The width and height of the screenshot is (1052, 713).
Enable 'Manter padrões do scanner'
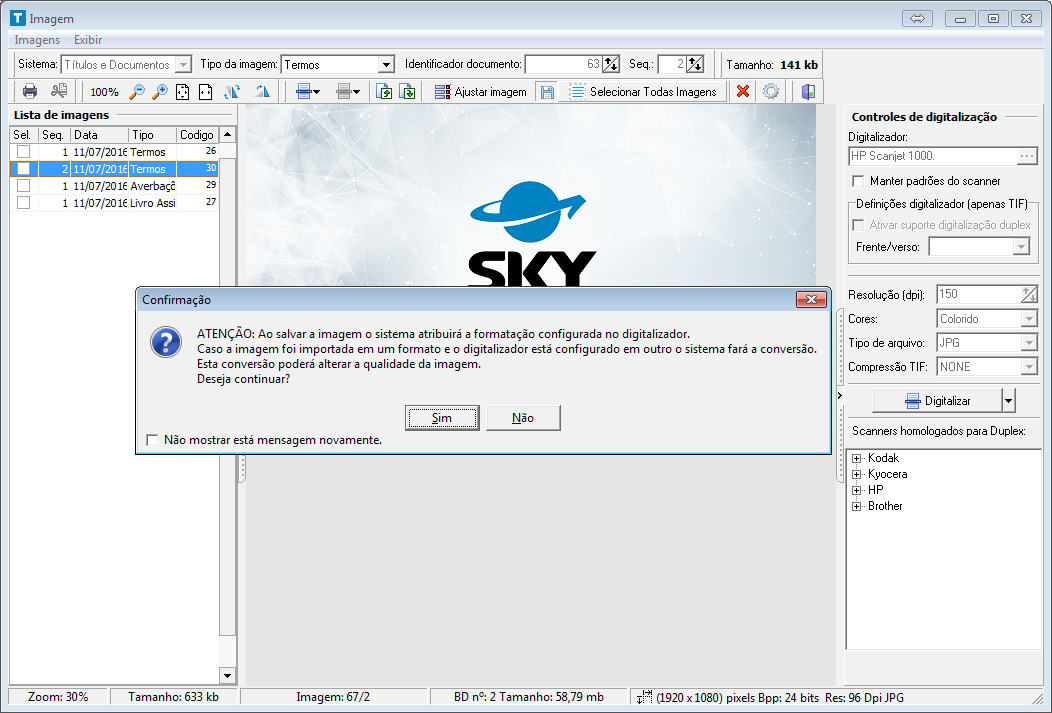(857, 181)
